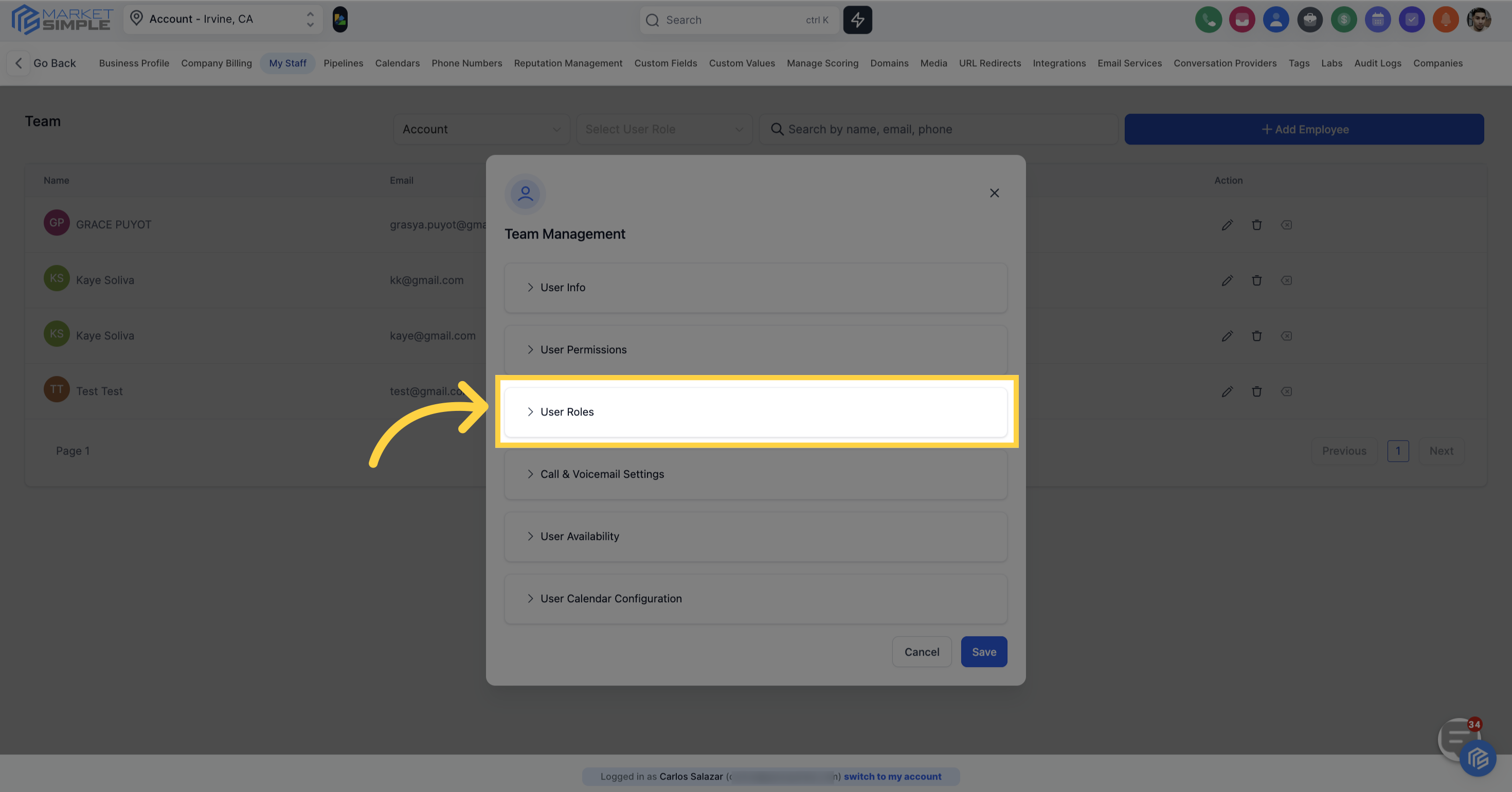Click the Add Employee button
Viewport: 1512px width, 792px height.
(x=1304, y=129)
